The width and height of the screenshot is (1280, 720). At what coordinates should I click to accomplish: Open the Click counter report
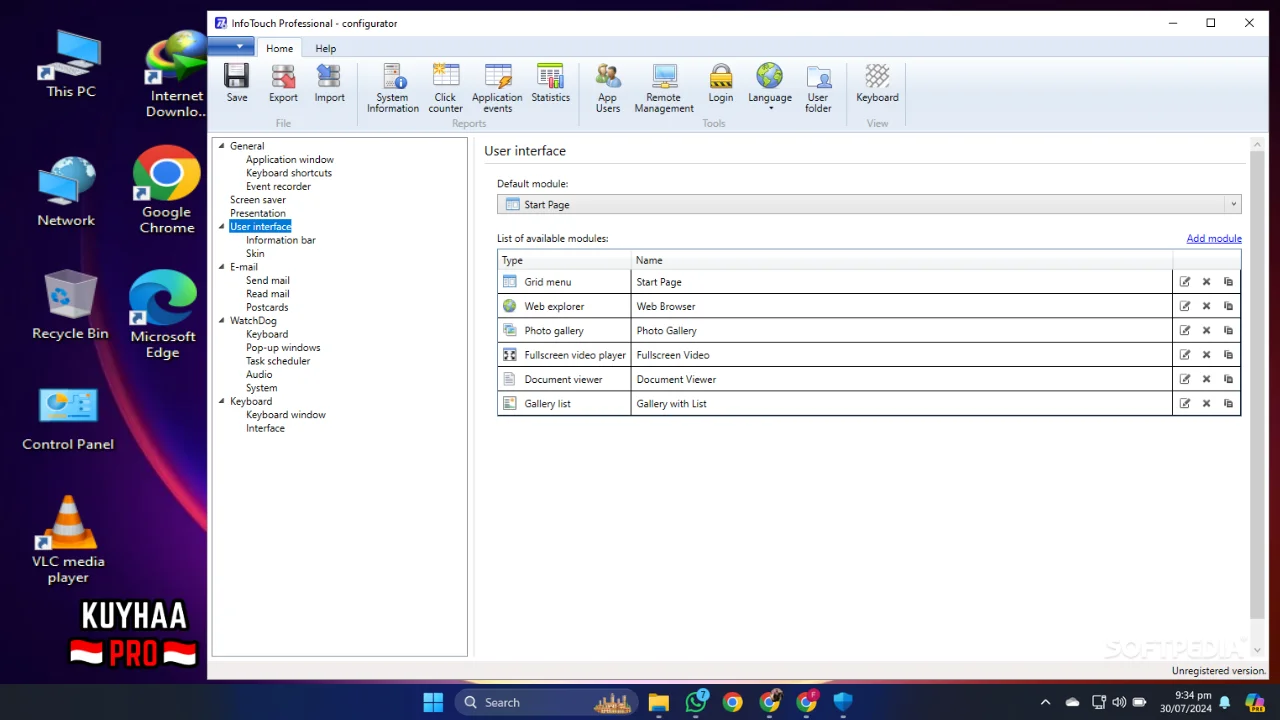pos(445,88)
